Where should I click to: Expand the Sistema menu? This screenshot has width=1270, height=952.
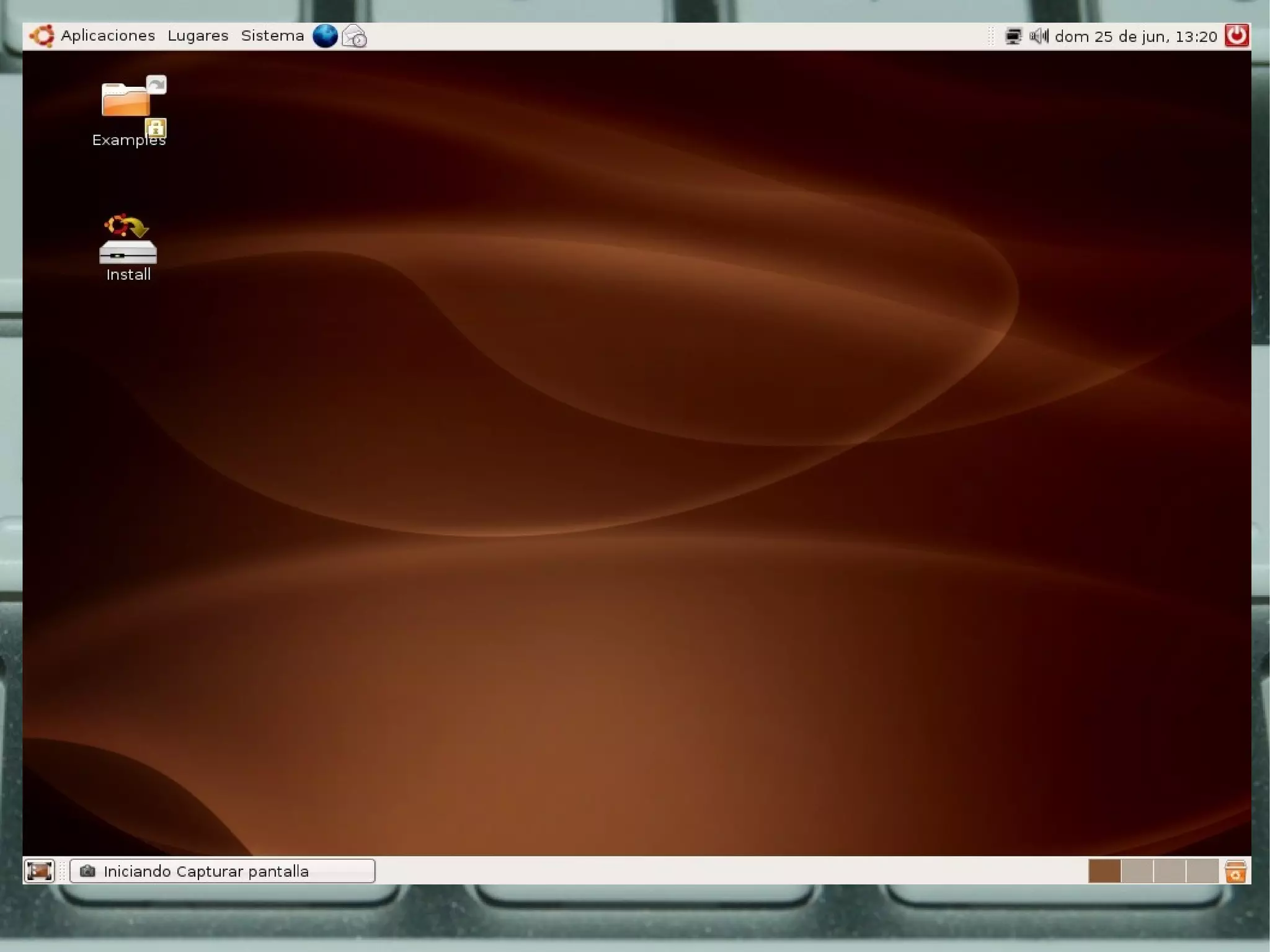pyautogui.click(x=272, y=36)
